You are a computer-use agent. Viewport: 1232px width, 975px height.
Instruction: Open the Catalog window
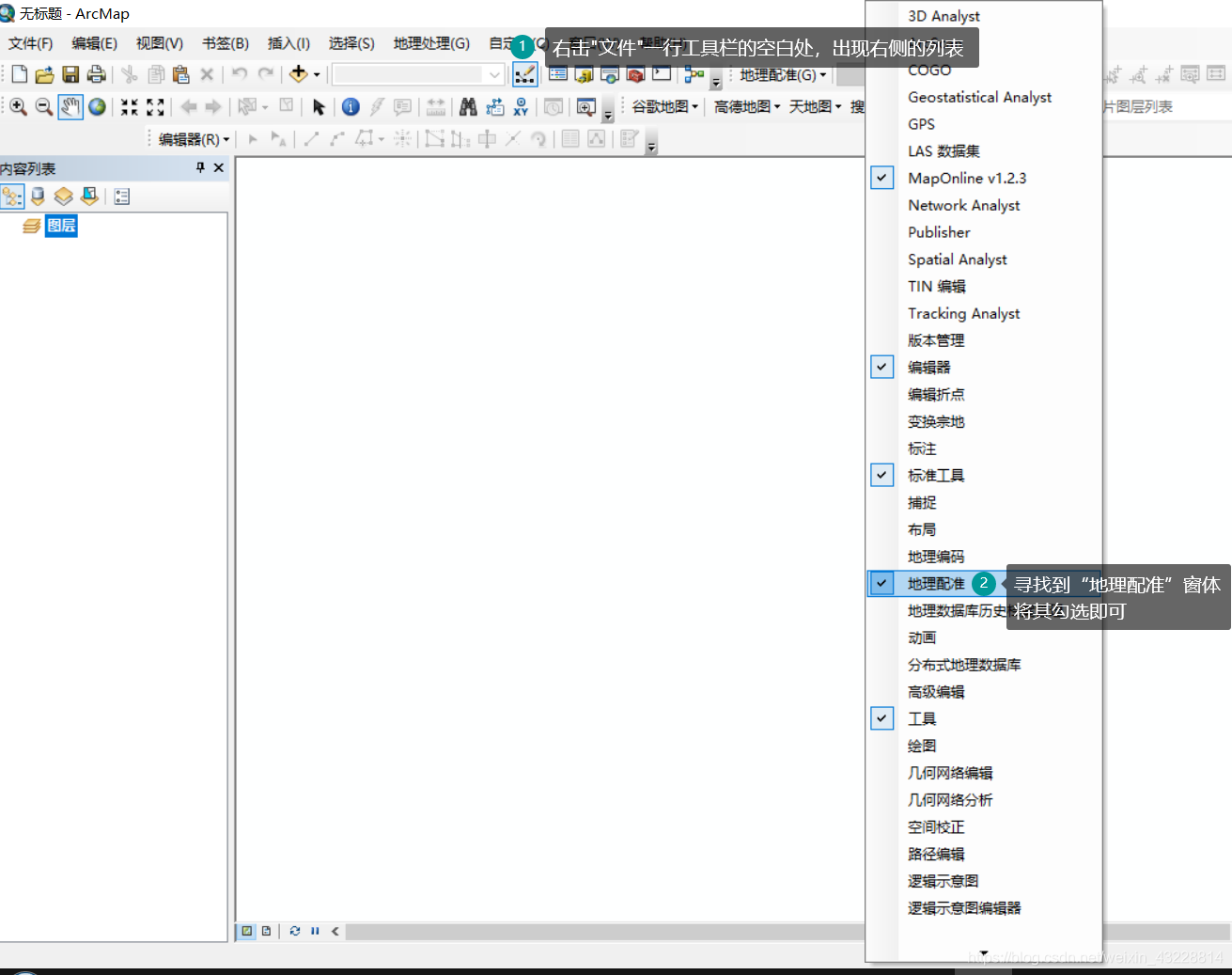584,74
